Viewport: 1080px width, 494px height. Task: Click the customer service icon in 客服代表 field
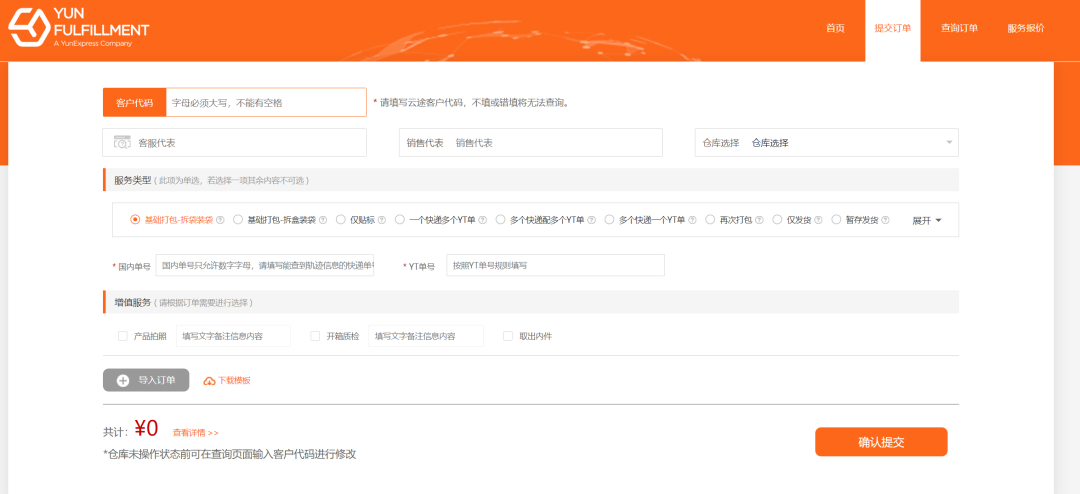(122, 143)
